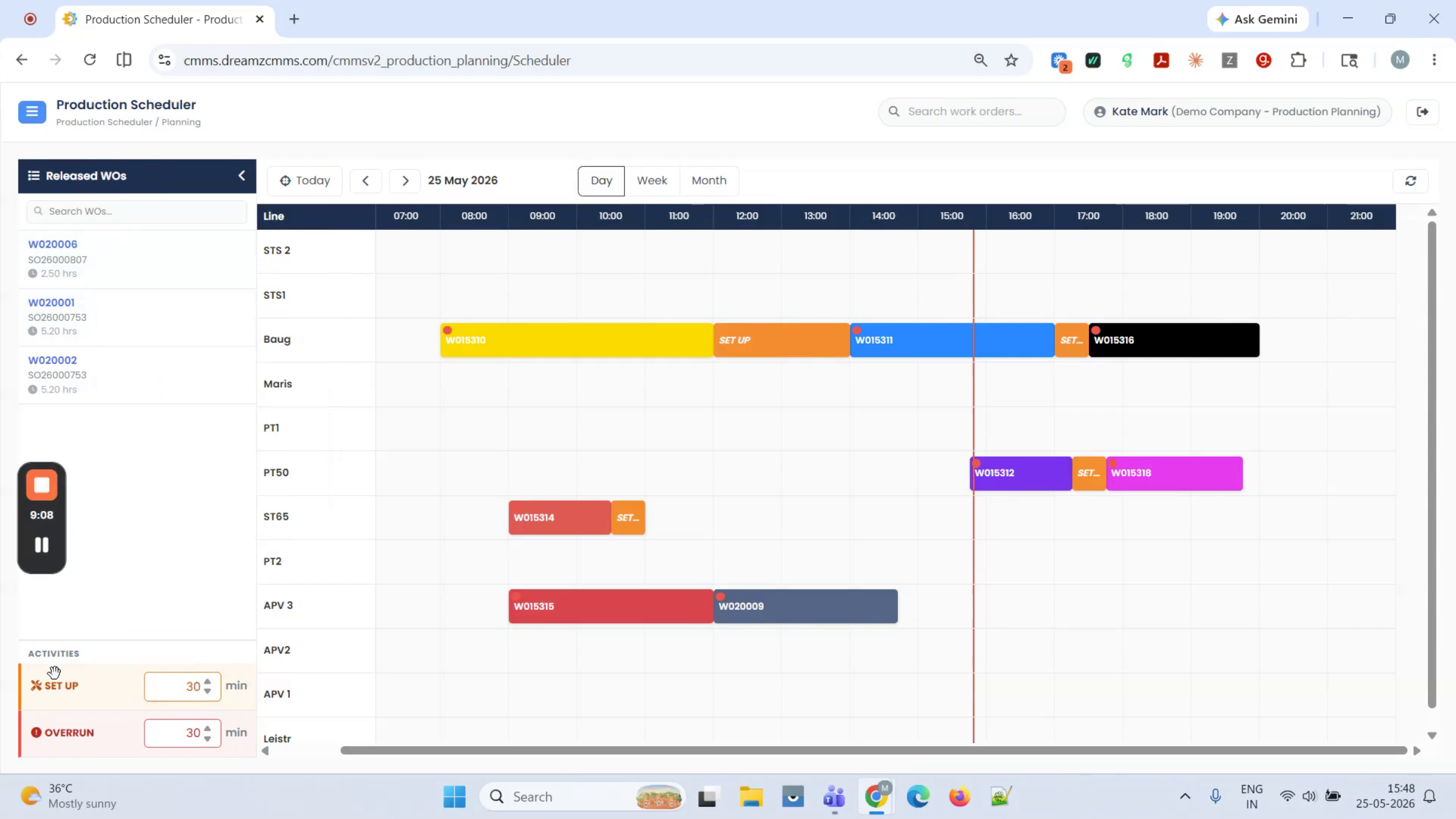
Task: Stop the screen recording
Action: click(x=42, y=485)
